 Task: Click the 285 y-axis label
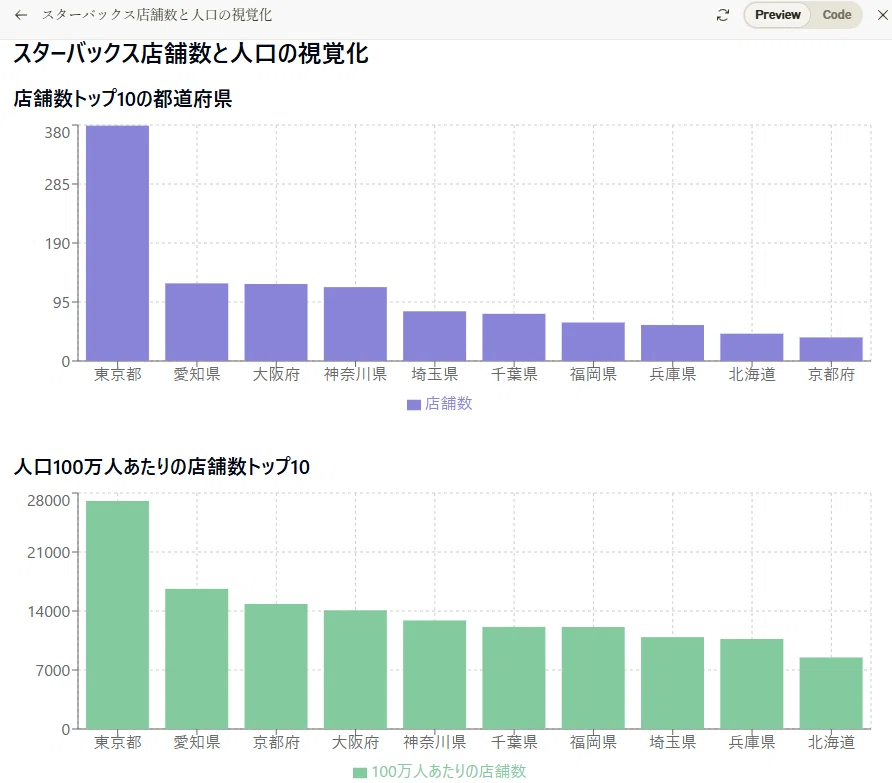click(57, 185)
